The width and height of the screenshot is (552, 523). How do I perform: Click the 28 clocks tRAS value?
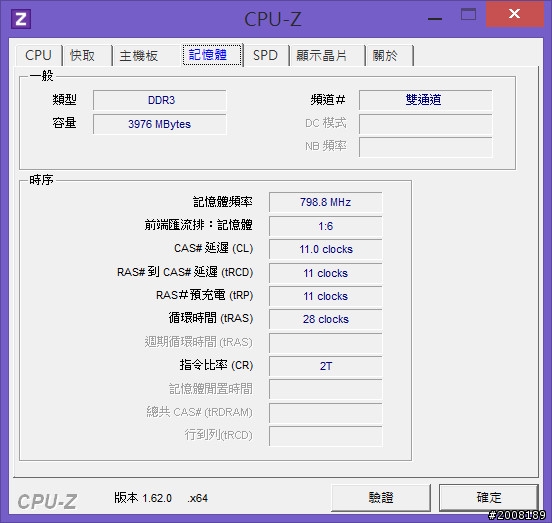click(x=326, y=319)
